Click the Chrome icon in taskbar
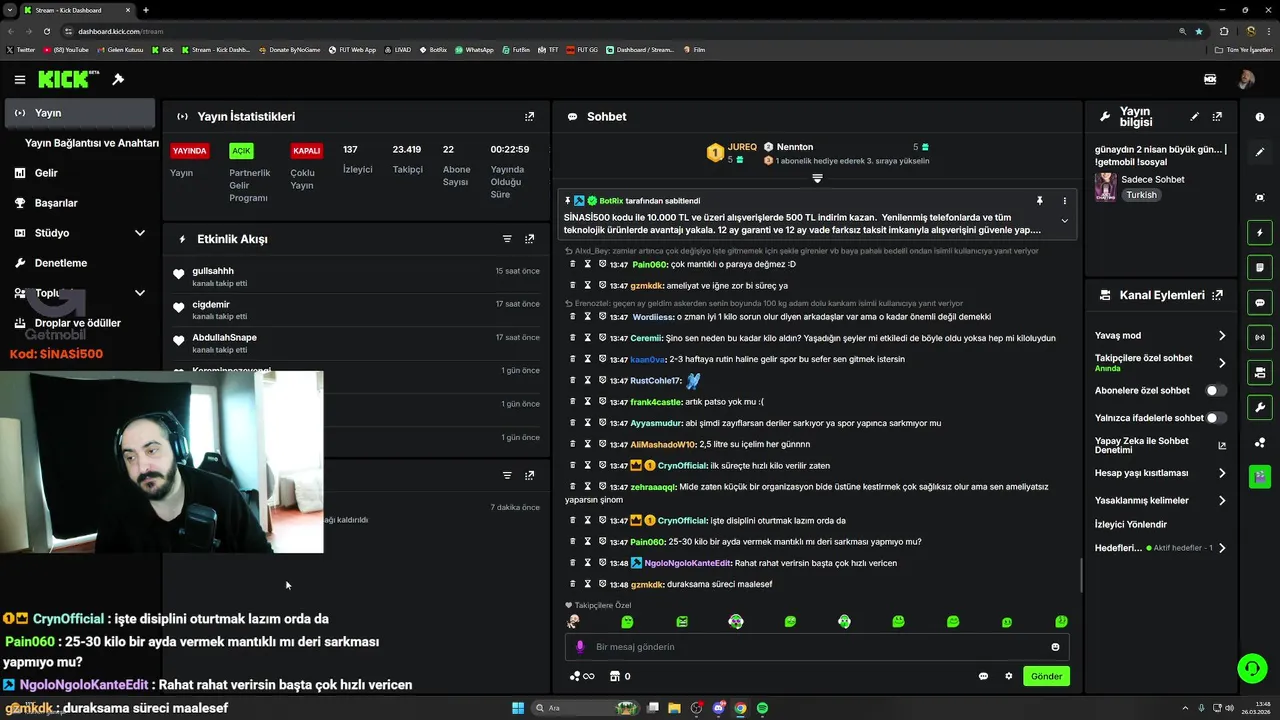This screenshot has width=1280, height=720. [740, 708]
